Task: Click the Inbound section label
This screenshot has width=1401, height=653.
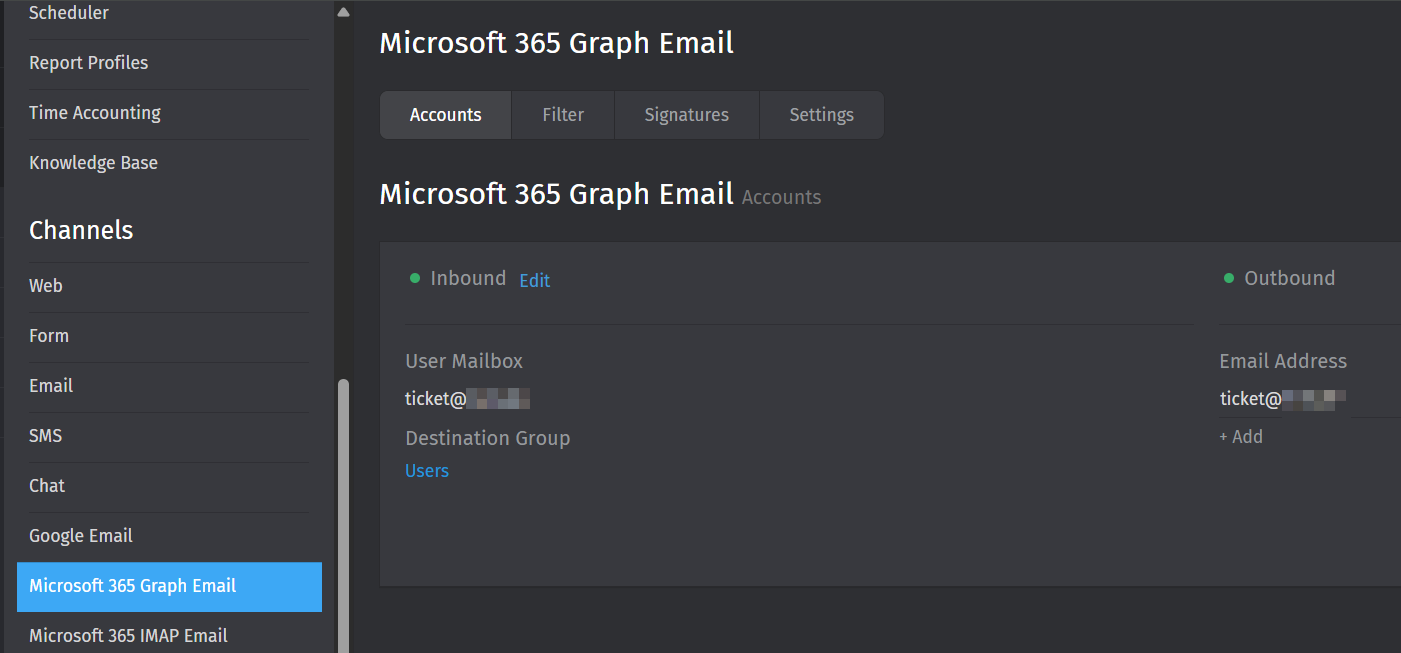Action: tap(468, 279)
